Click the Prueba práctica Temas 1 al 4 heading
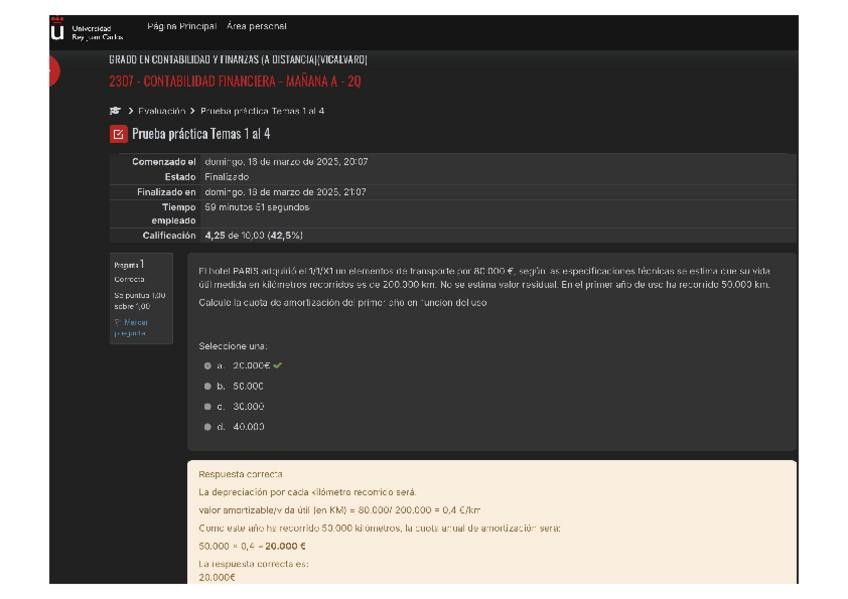 pos(201,134)
